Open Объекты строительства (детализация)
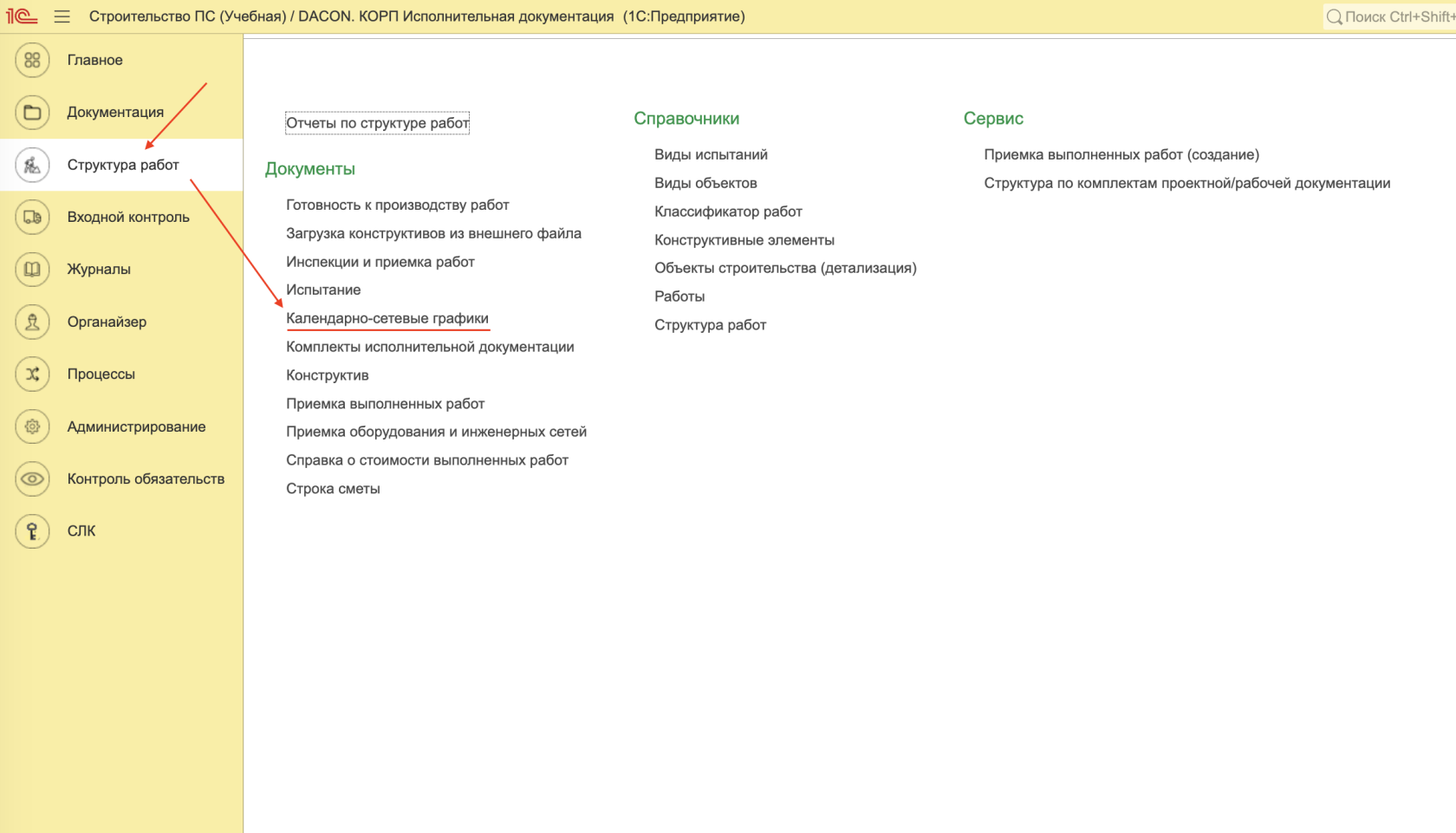The image size is (1456, 833). pyautogui.click(x=785, y=268)
